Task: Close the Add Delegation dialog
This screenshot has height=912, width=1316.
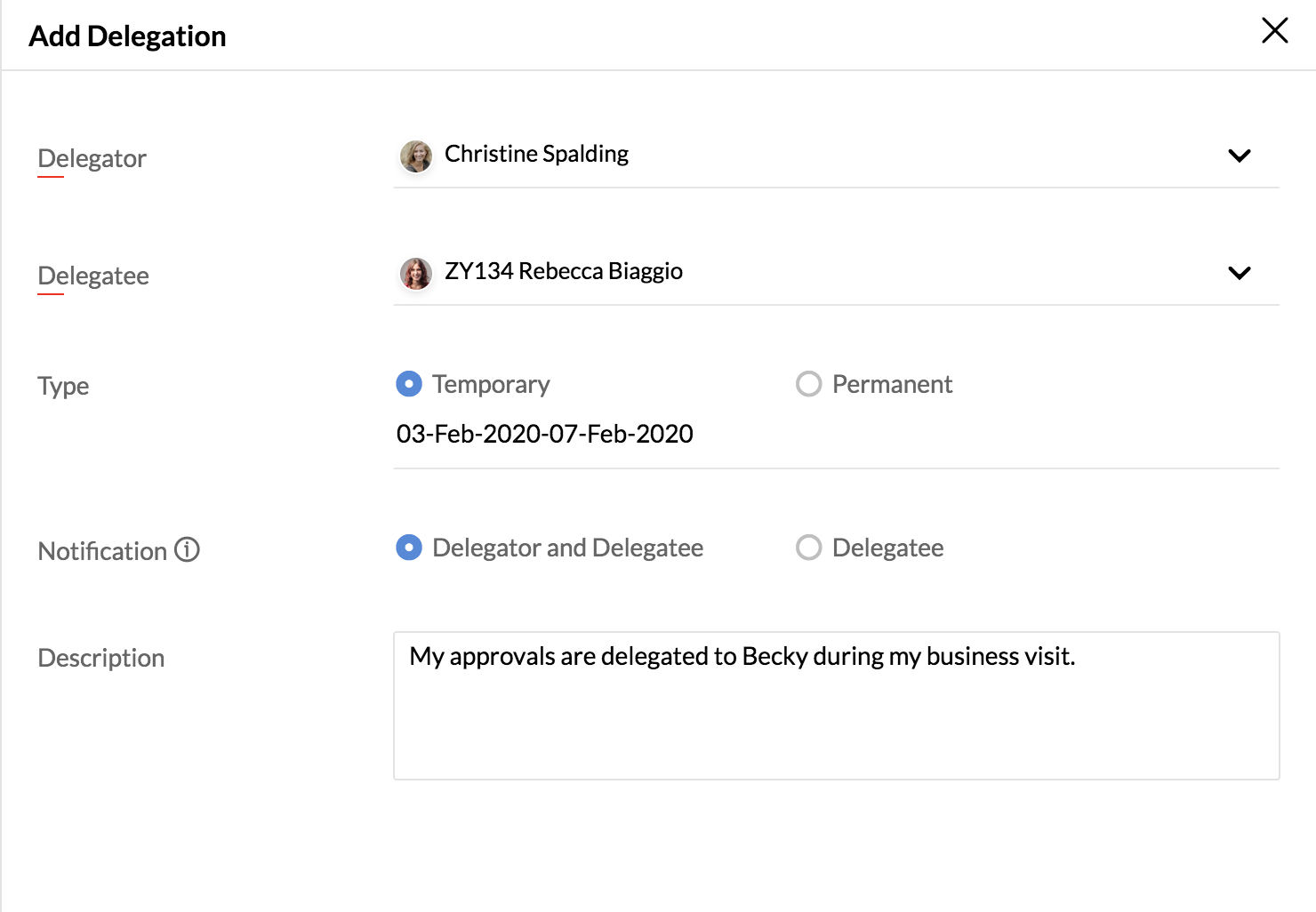Action: click(x=1274, y=31)
